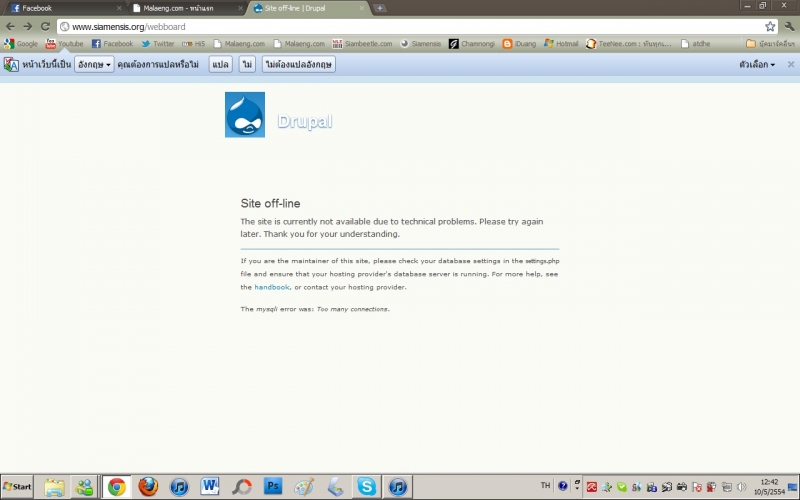Screen dimensions: 800x500
Task: Open the handbook link
Action: point(272,287)
